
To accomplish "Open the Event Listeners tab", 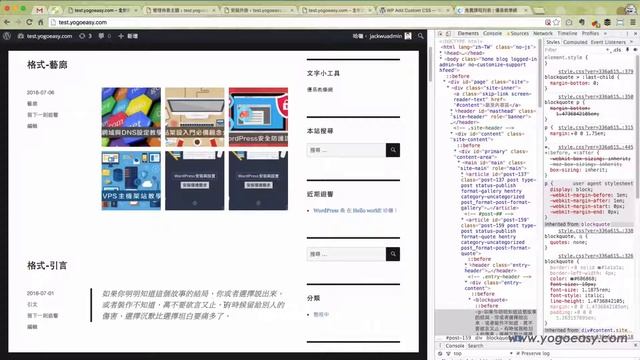I will click(608, 42).
